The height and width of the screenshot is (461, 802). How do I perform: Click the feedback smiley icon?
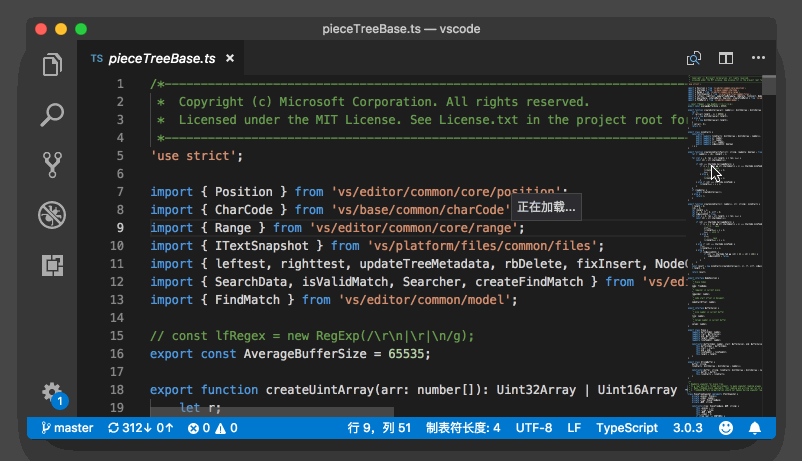tap(726, 428)
